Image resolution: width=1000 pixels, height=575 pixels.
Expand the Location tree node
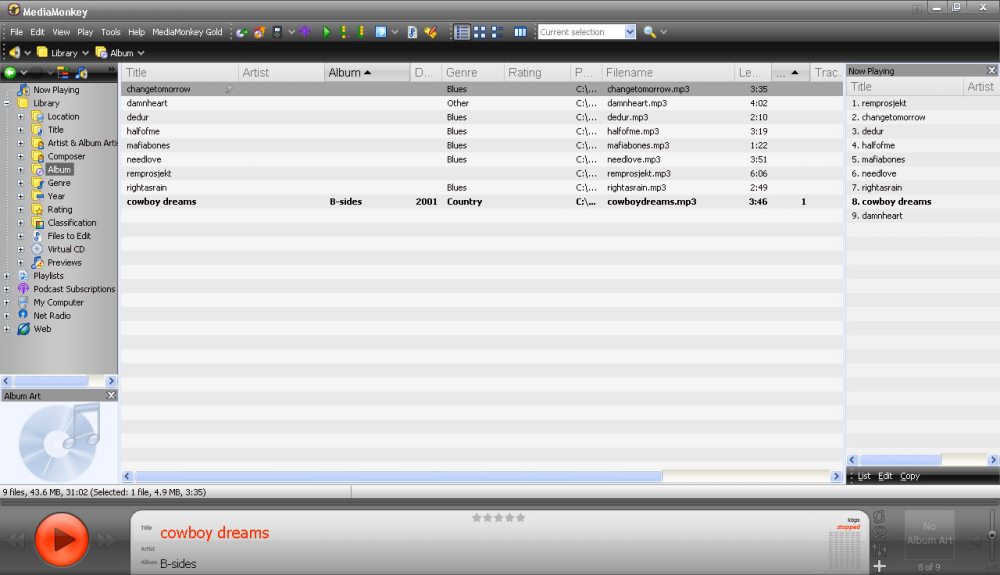click(x=20, y=117)
